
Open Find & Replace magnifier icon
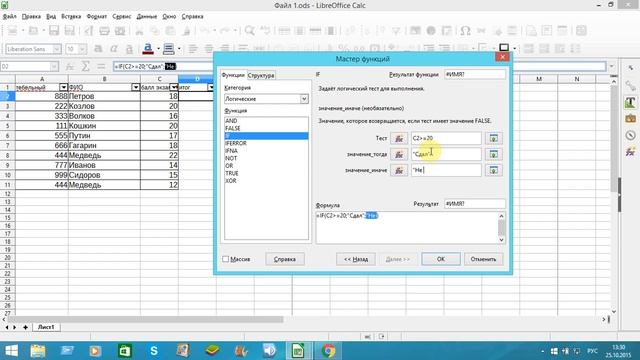[x=249, y=31]
